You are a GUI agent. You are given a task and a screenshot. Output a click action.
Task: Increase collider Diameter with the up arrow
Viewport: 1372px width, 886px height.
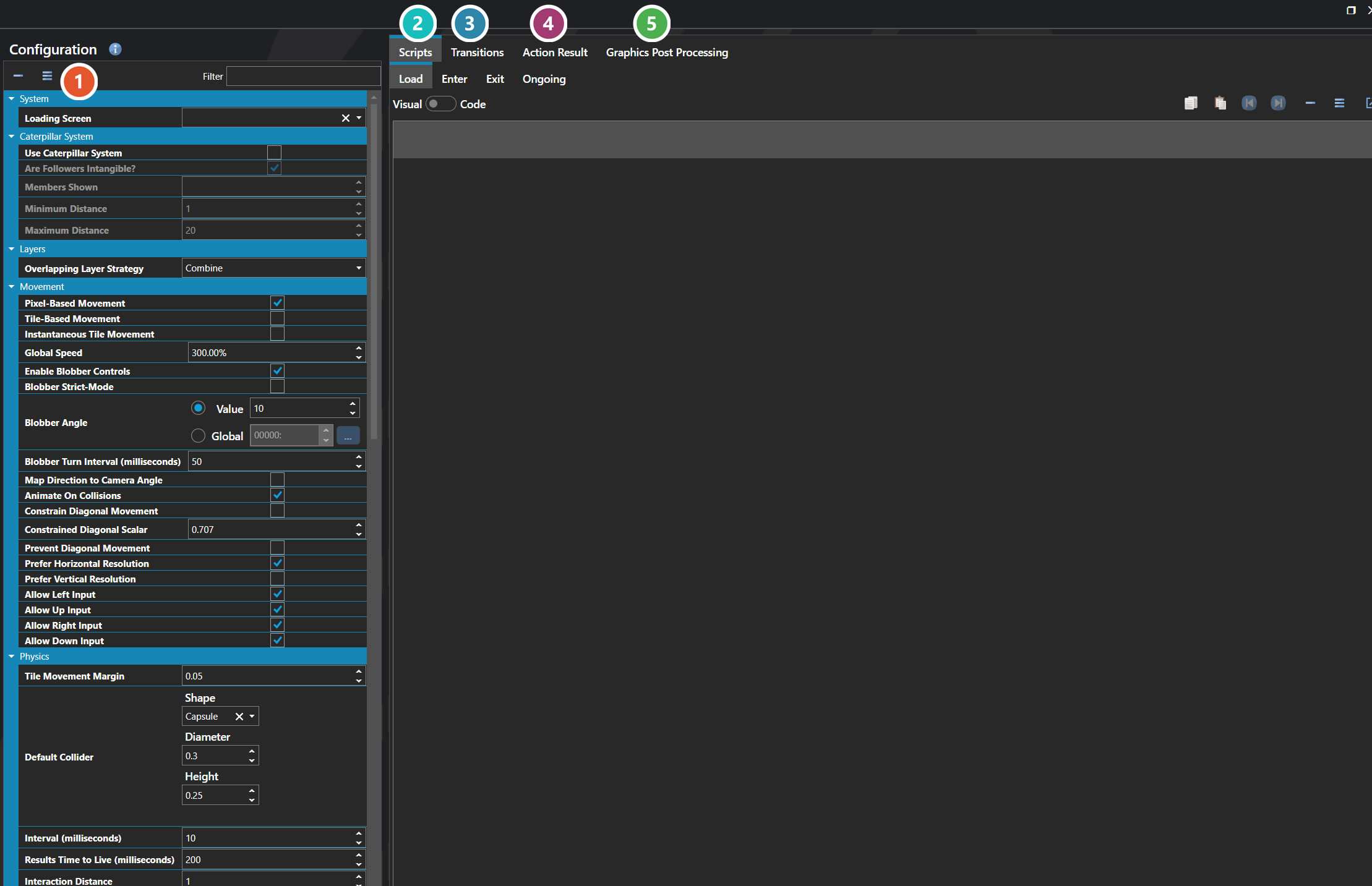(x=252, y=751)
